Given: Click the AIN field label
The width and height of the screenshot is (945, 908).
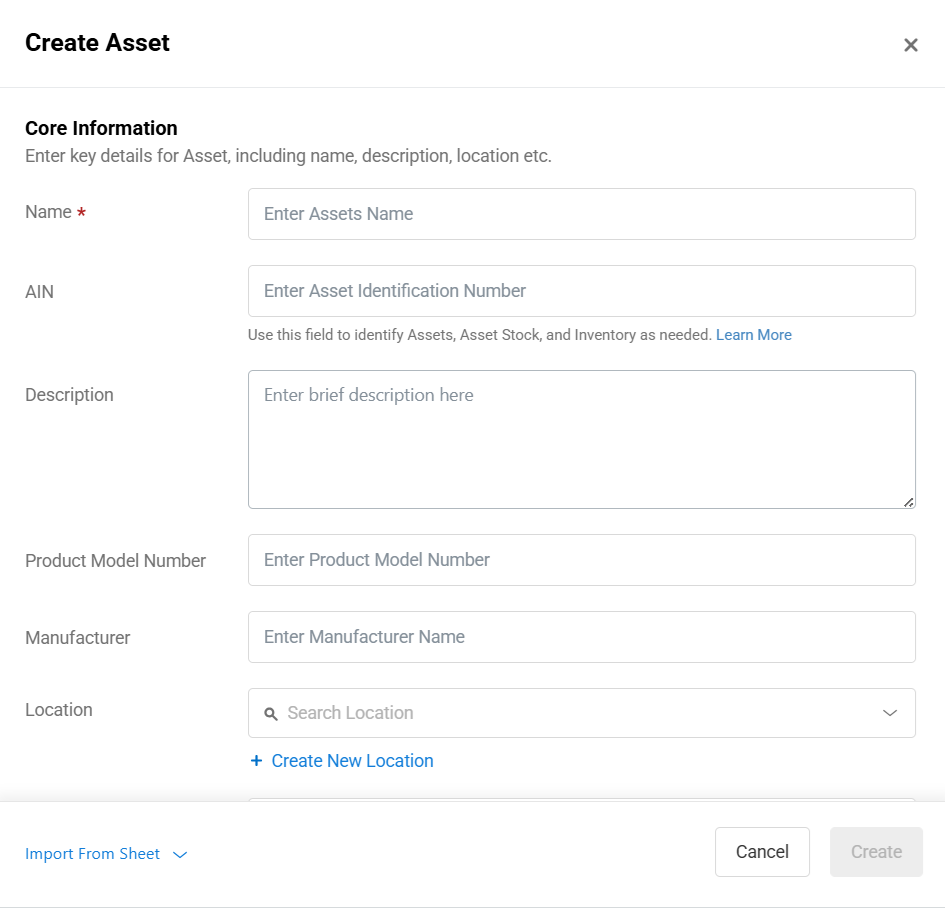Looking at the screenshot, I should (x=39, y=292).
